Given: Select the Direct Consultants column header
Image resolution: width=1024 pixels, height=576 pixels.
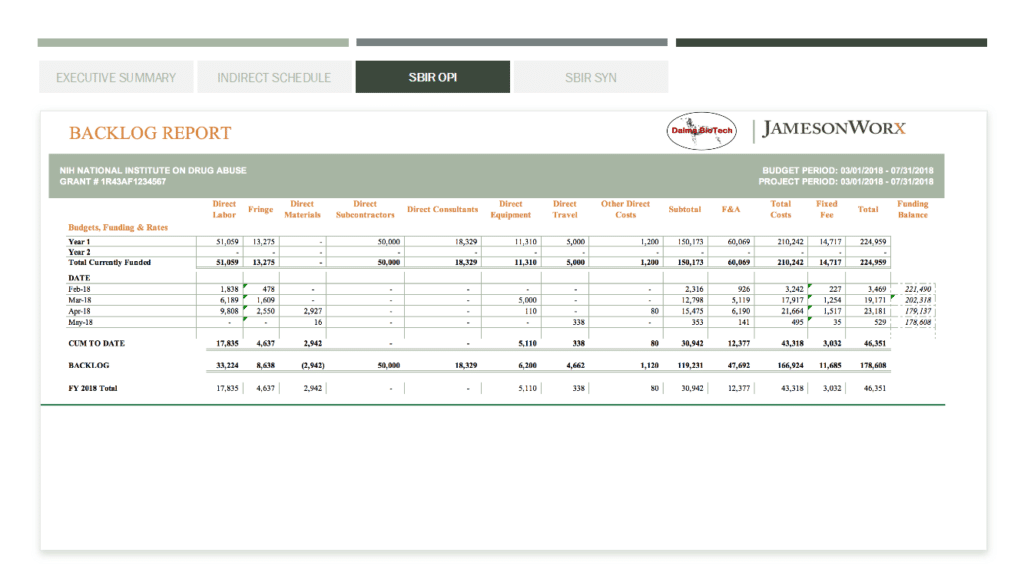Looking at the screenshot, I should pos(443,209).
